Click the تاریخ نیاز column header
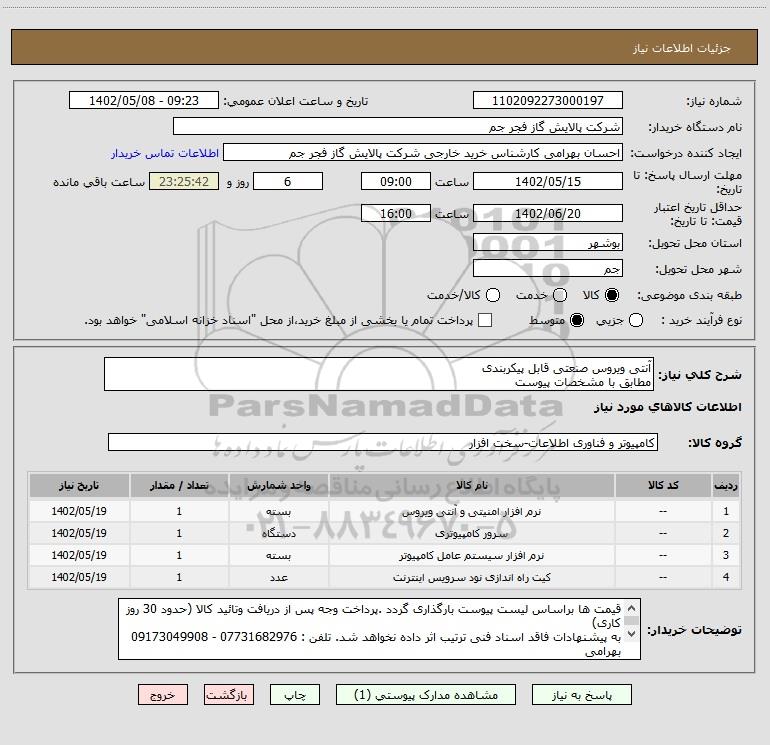 79,485
